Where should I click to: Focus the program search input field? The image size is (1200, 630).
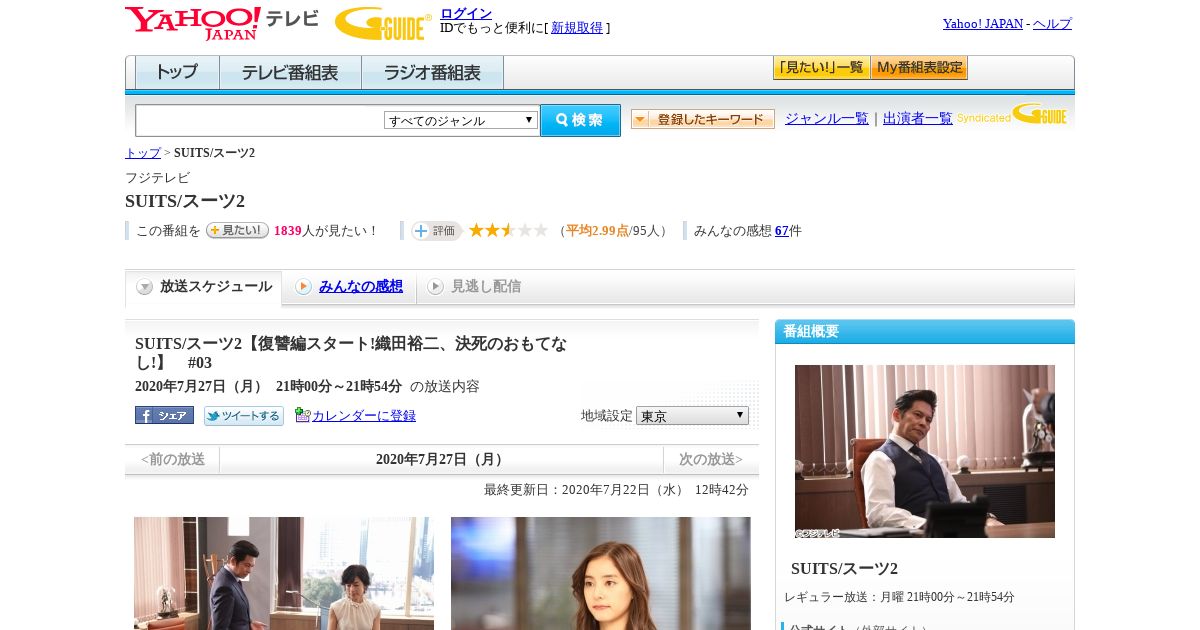(x=260, y=120)
